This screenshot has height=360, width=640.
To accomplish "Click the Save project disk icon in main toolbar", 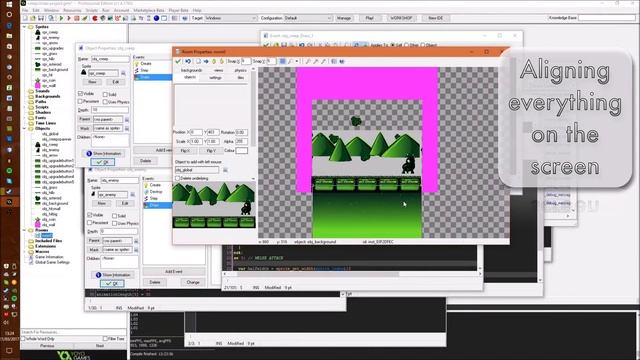I will 40,18.
